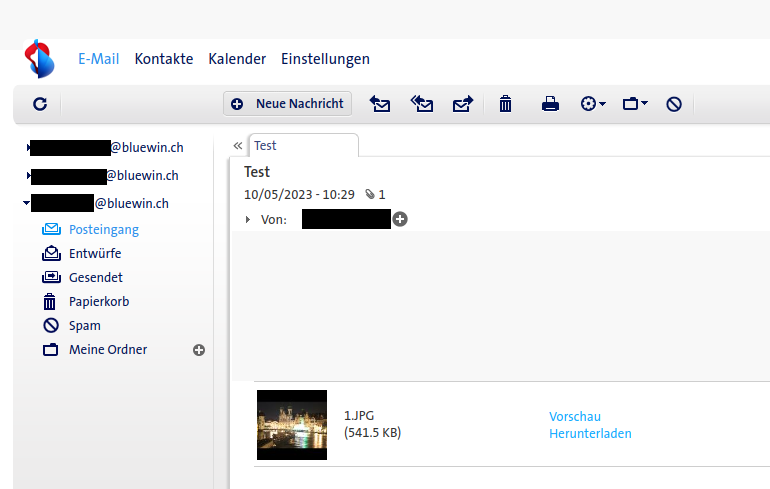Delete message with trash icon
Screen dimensions: 770x489
506,104
